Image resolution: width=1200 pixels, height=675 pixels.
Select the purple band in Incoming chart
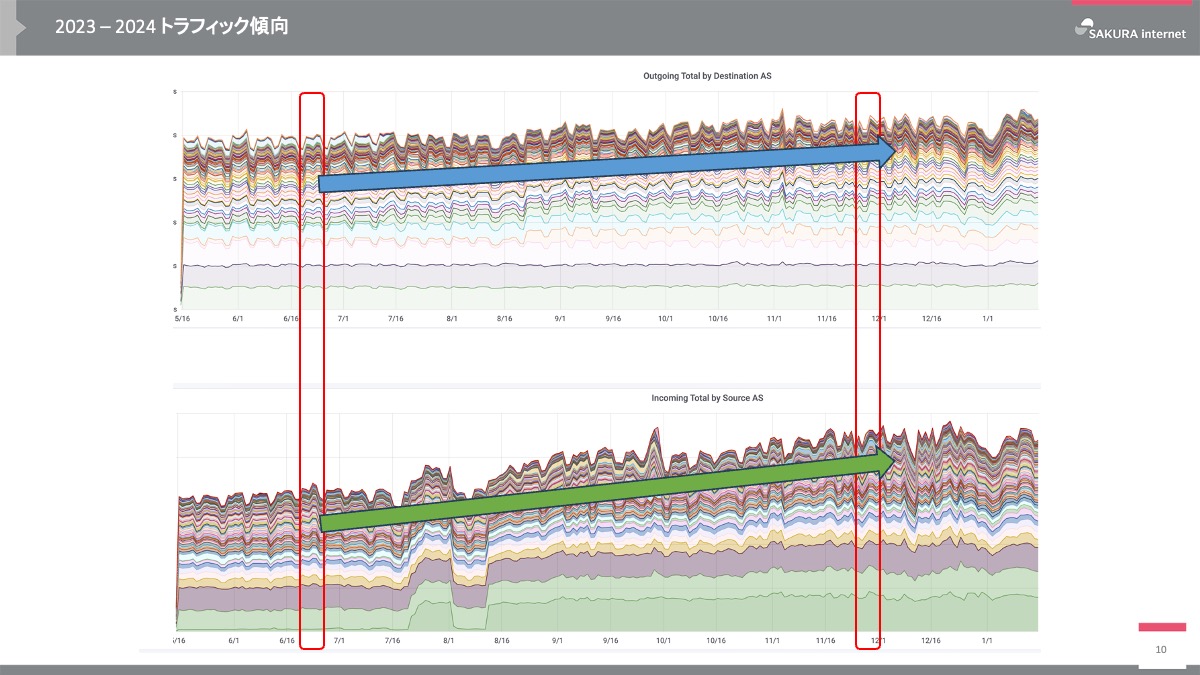(700, 562)
